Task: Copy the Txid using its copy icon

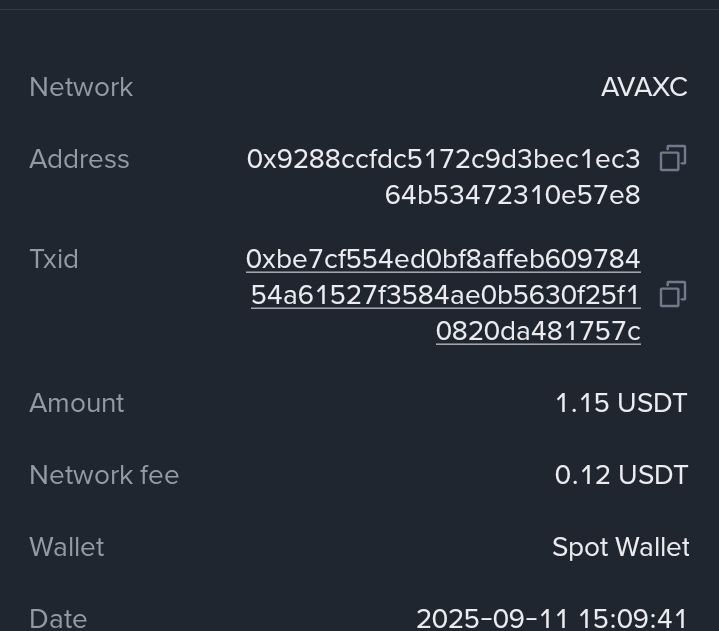Action: 672,294
